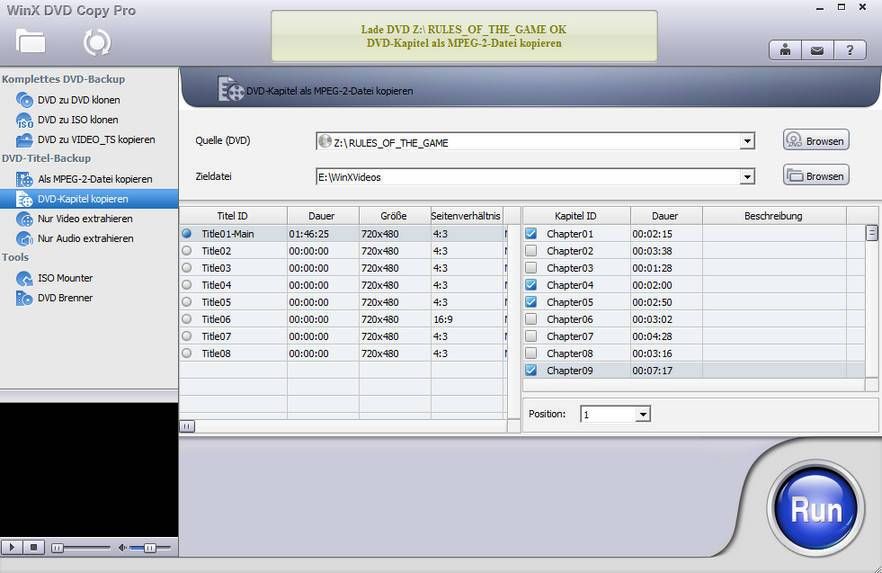Click the Beschreibung column header

tap(774, 216)
